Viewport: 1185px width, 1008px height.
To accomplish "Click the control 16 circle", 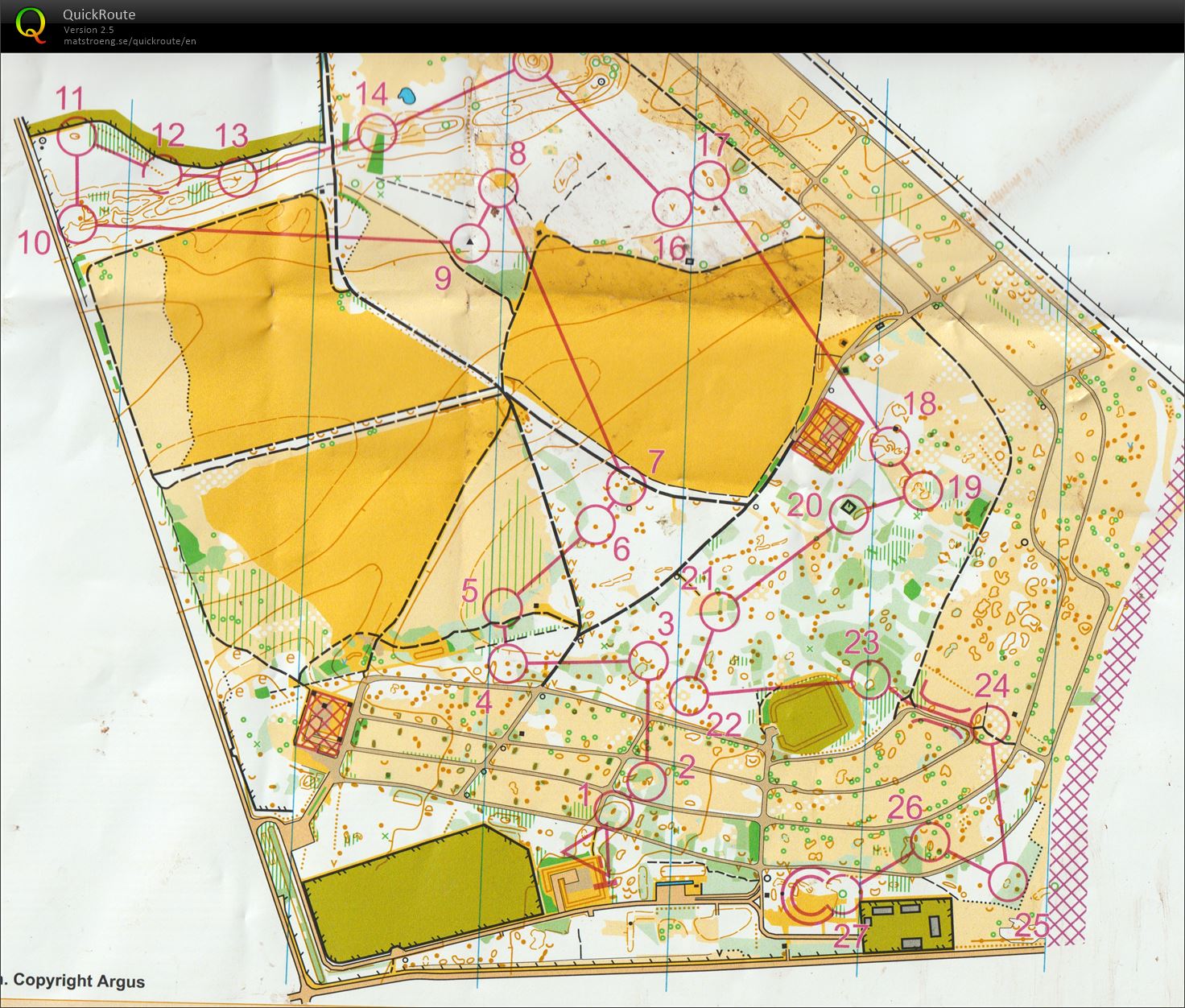I will (x=672, y=207).
